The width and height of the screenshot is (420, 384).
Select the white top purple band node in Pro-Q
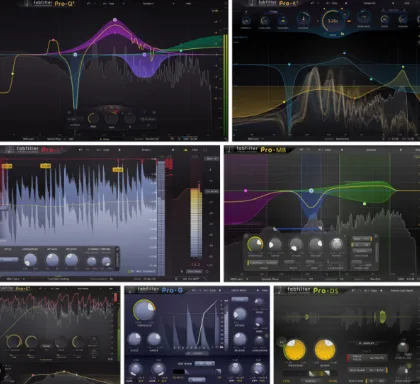click(x=115, y=20)
